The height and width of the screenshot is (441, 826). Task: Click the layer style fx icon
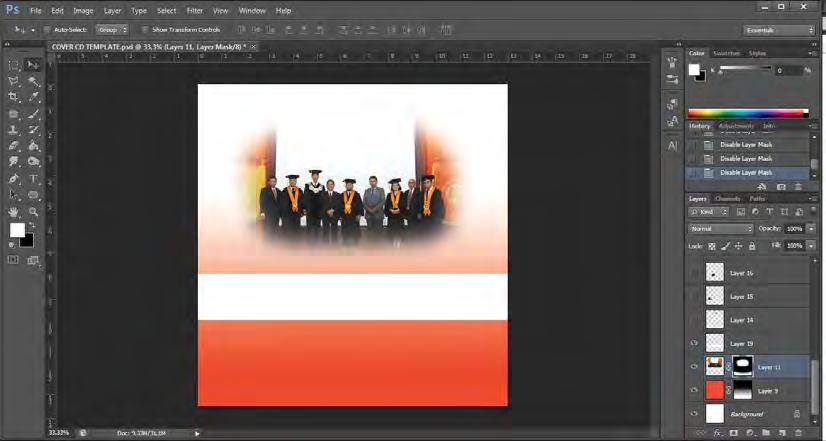pyautogui.click(x=717, y=433)
